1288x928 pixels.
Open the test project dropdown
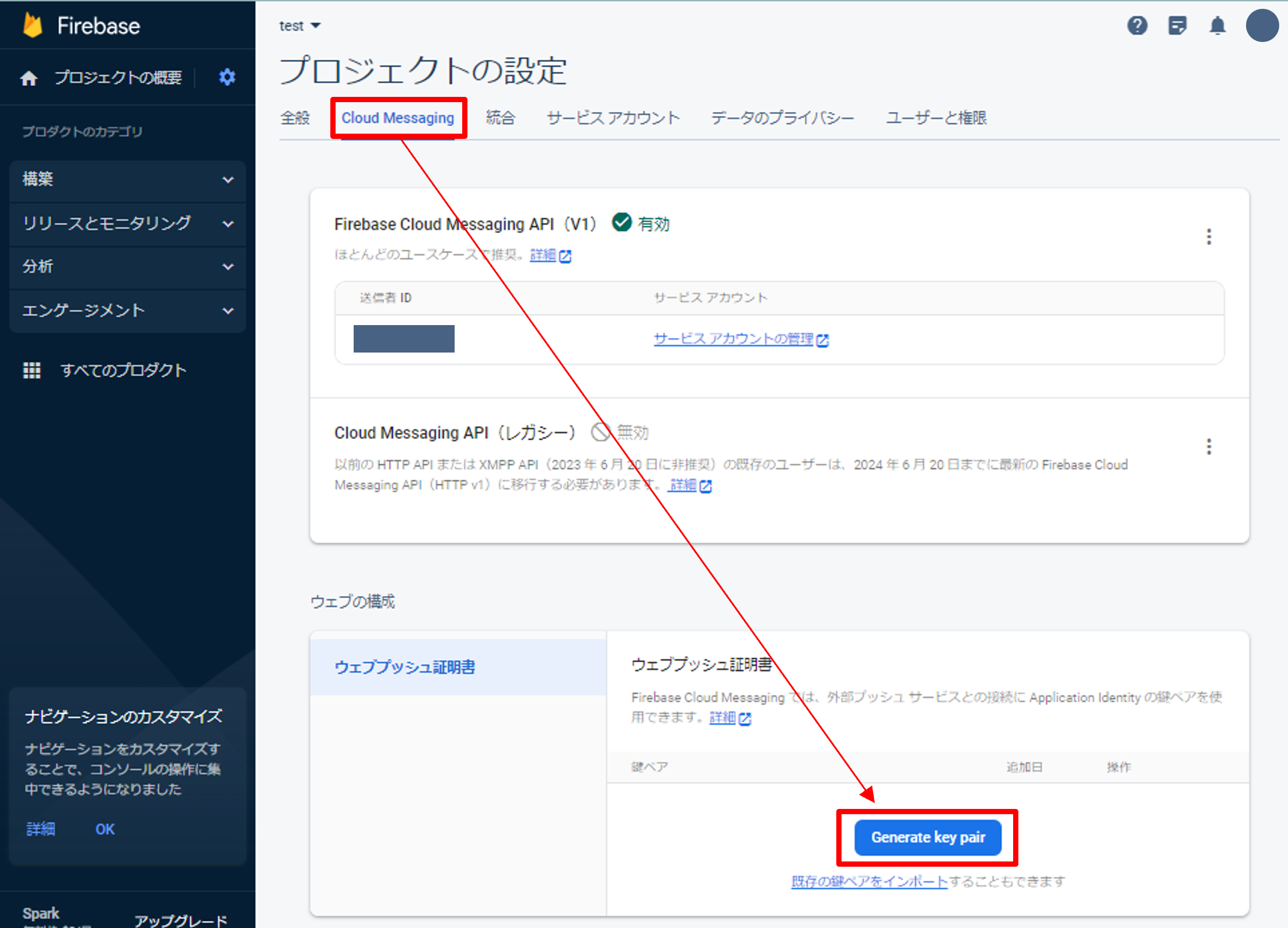point(300,26)
